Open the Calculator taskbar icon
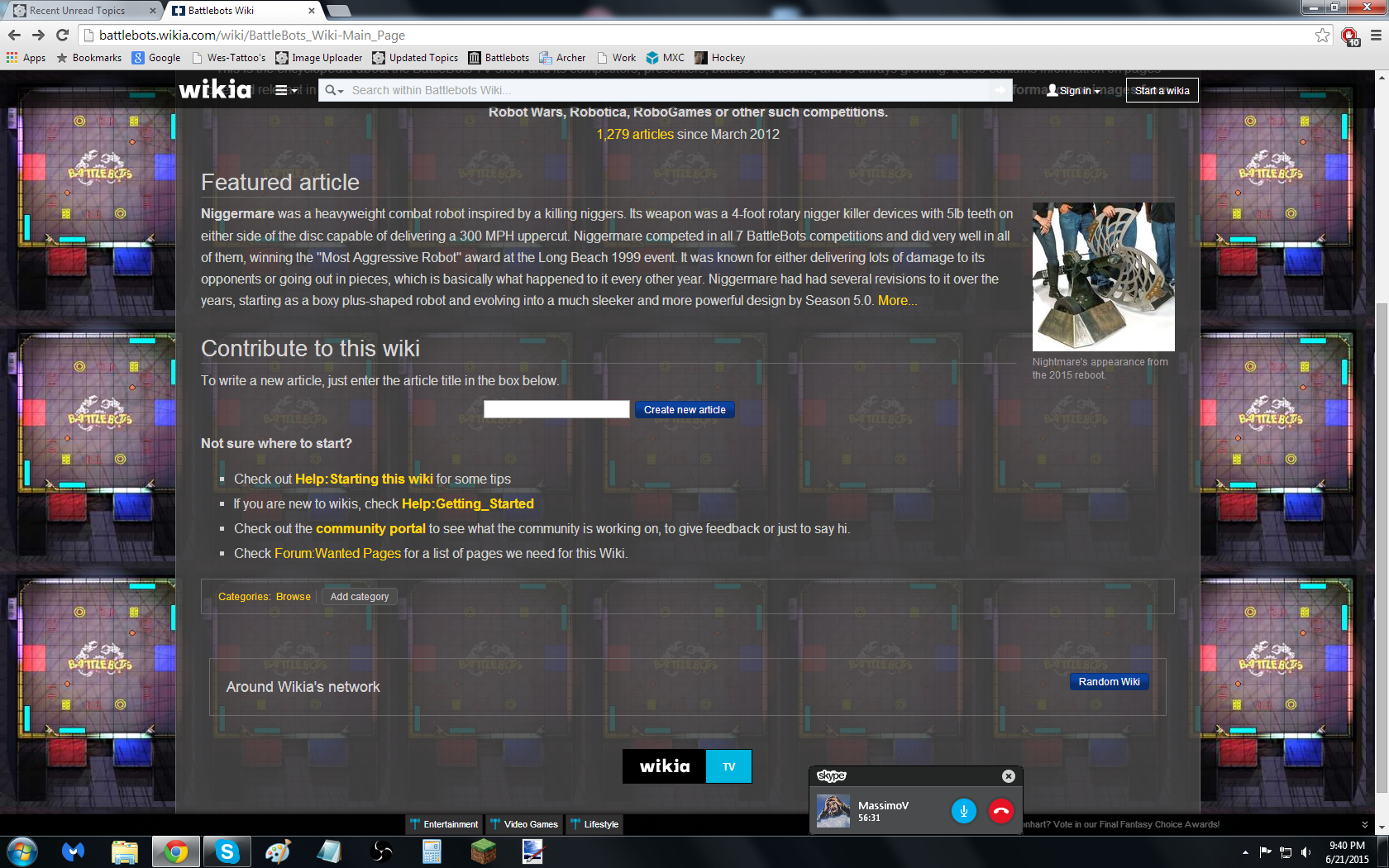Screen dimensions: 1389x868 [432, 851]
